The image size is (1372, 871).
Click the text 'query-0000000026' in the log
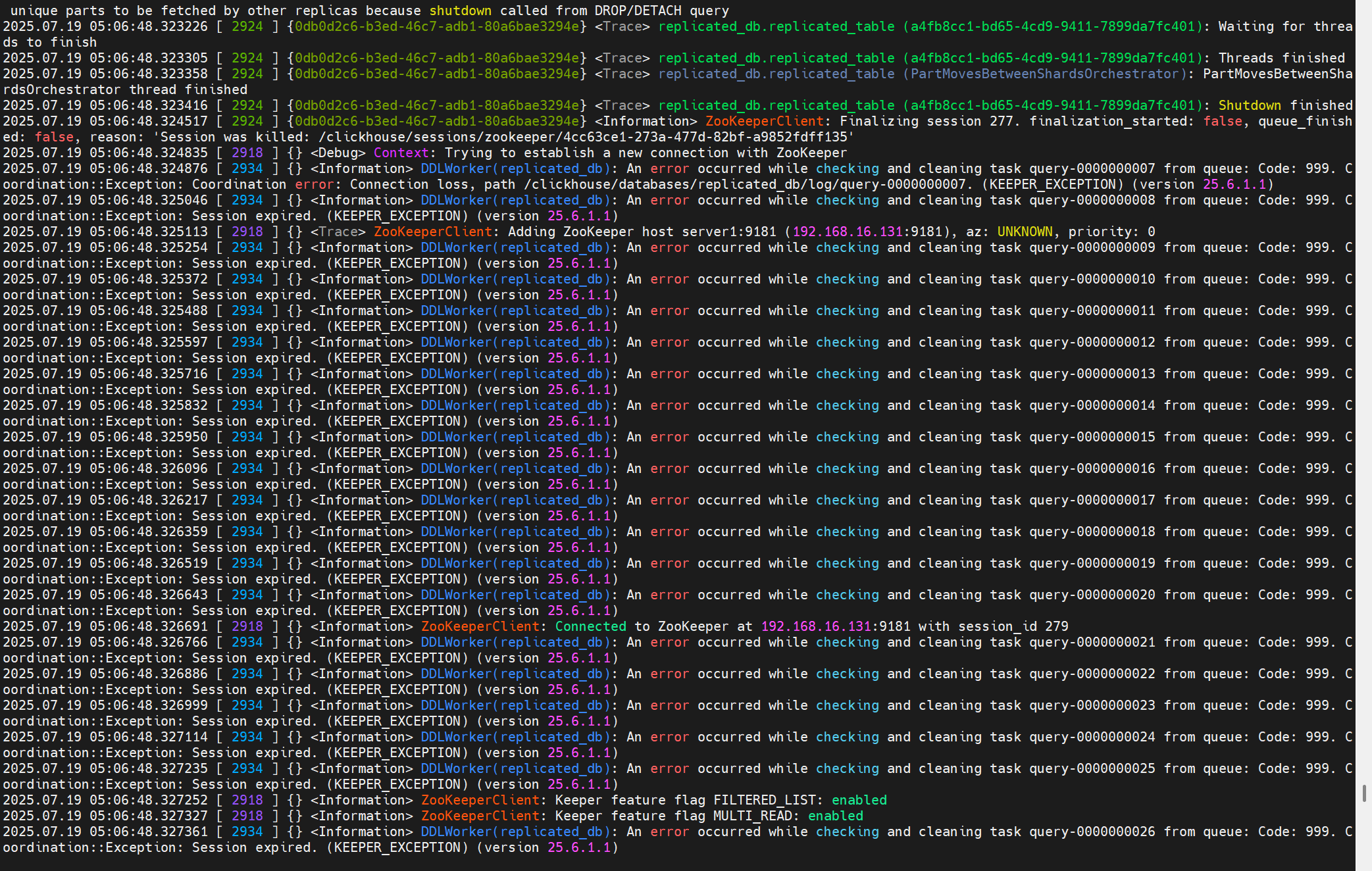pos(1092,832)
